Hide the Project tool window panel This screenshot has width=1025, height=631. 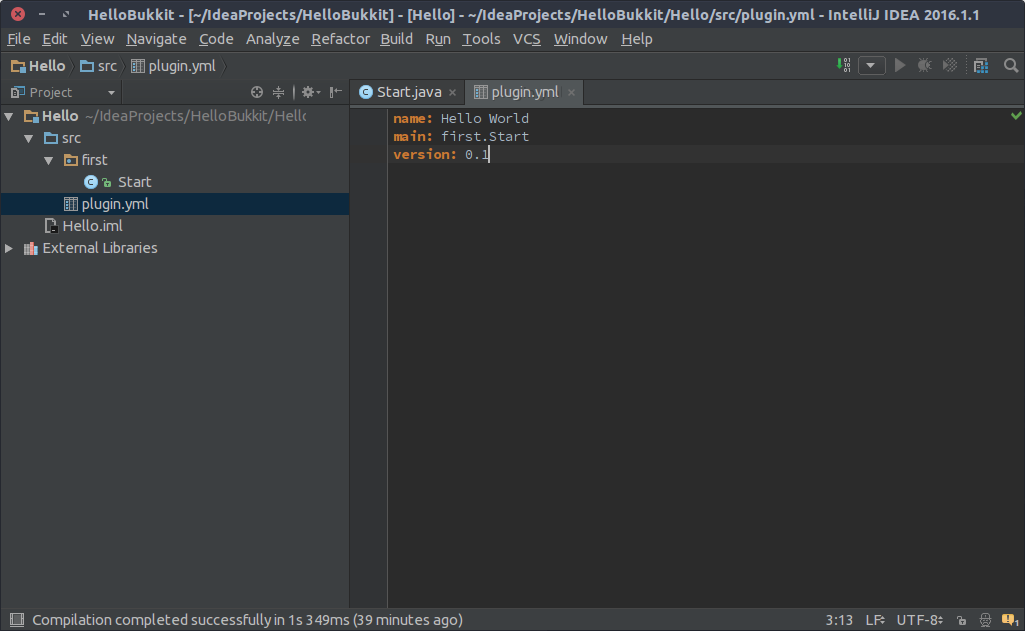[x=336, y=92]
